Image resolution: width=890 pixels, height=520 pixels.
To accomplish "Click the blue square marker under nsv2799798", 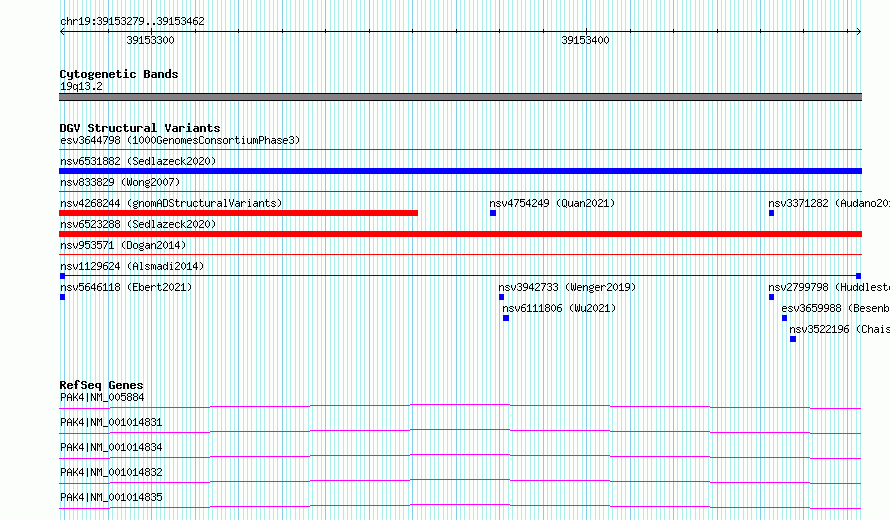I will (771, 297).
